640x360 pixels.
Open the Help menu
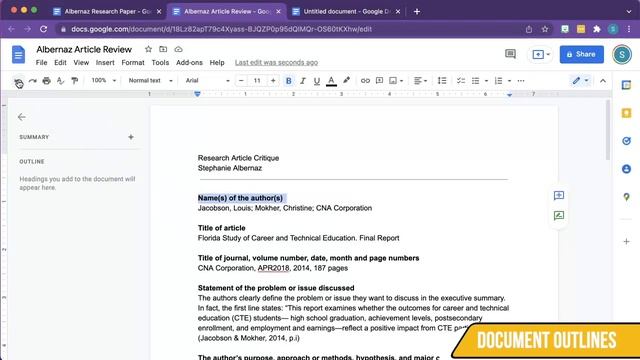click(217, 62)
